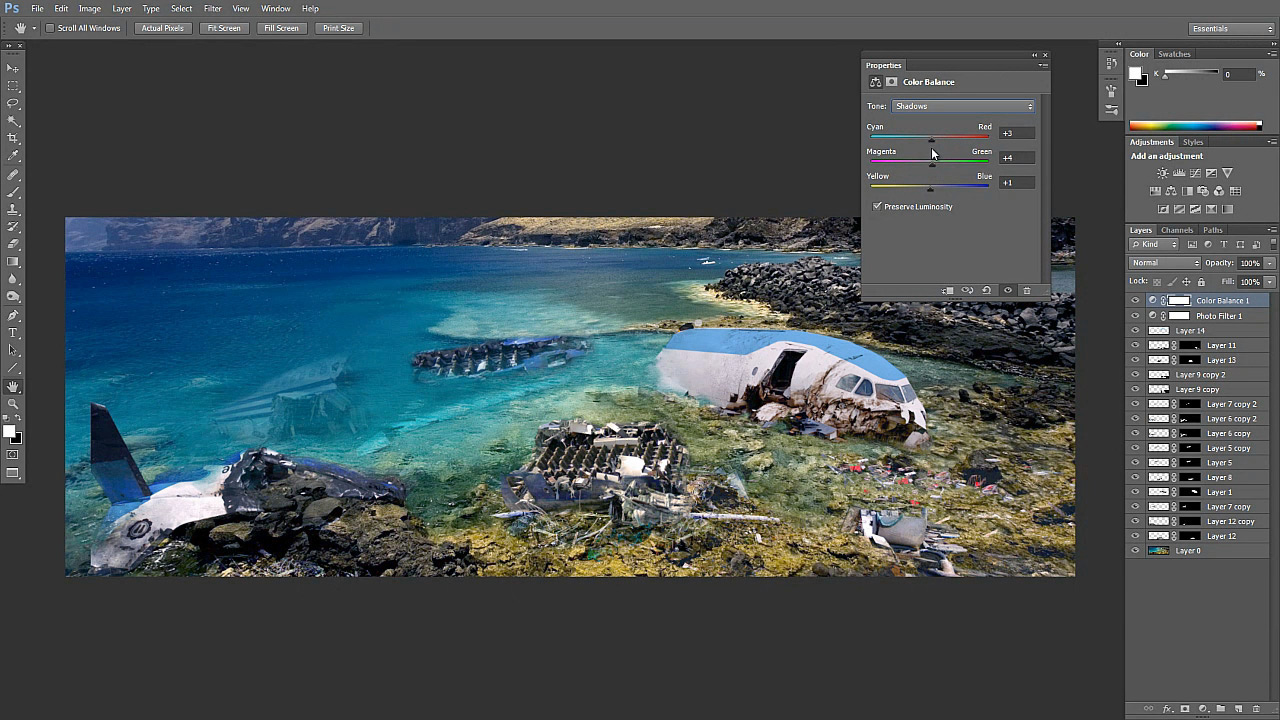Select the Move tool
Screen dimensions: 1280x720
pos(13,68)
